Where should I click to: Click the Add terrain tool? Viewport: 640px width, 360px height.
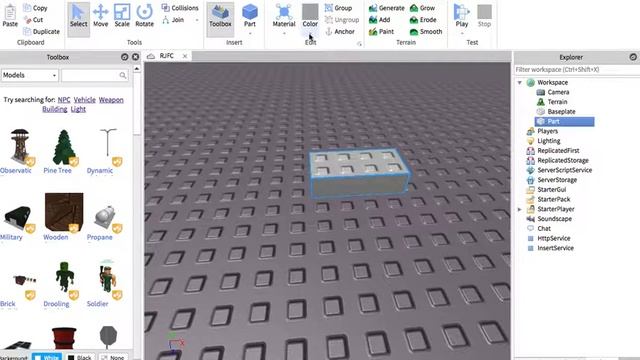[x=379, y=20]
